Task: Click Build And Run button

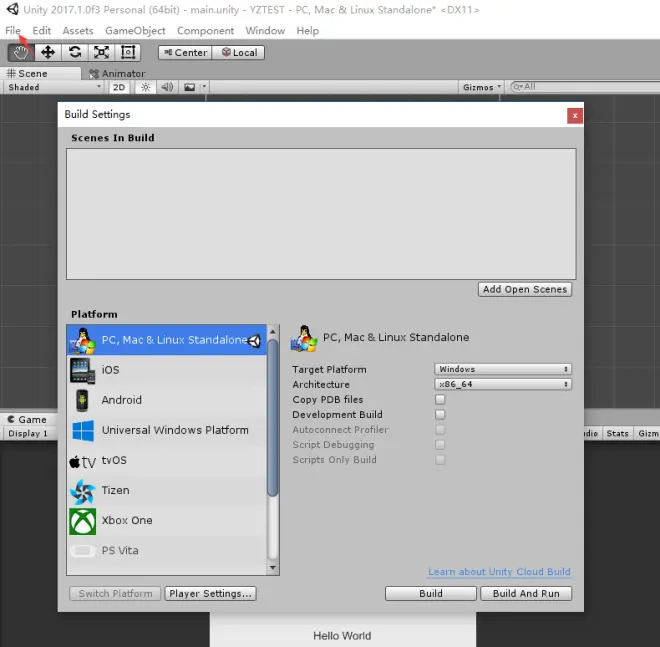Action: click(526, 594)
